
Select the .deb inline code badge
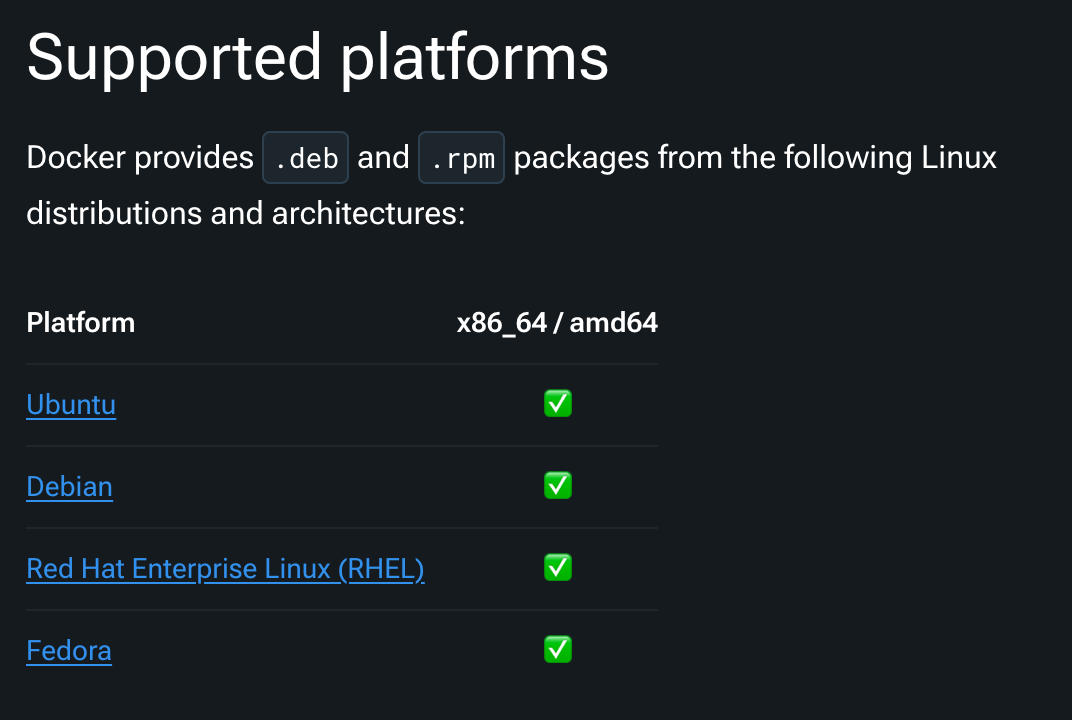(306, 158)
